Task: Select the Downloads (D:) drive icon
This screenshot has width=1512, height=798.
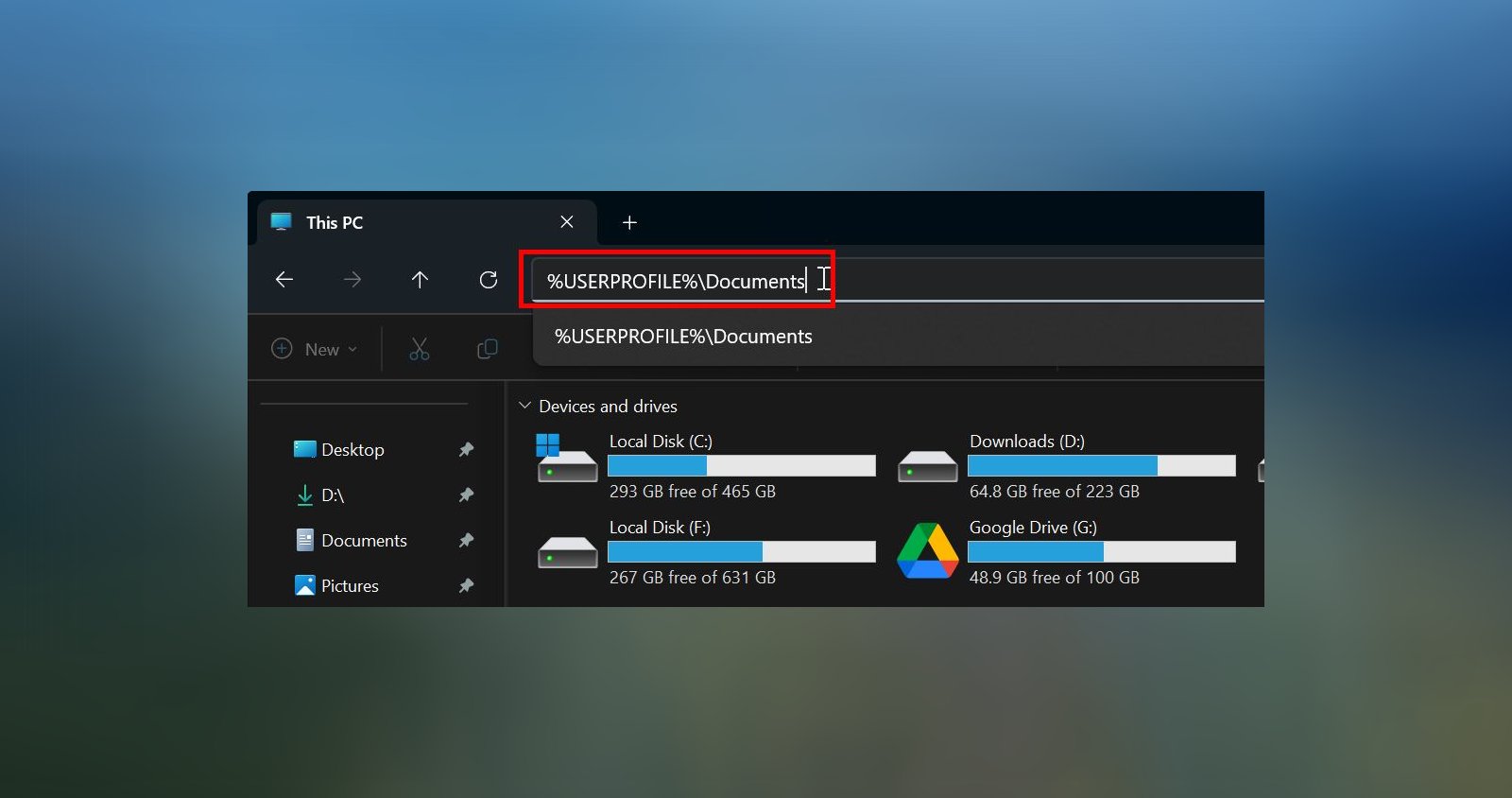Action: (927, 466)
